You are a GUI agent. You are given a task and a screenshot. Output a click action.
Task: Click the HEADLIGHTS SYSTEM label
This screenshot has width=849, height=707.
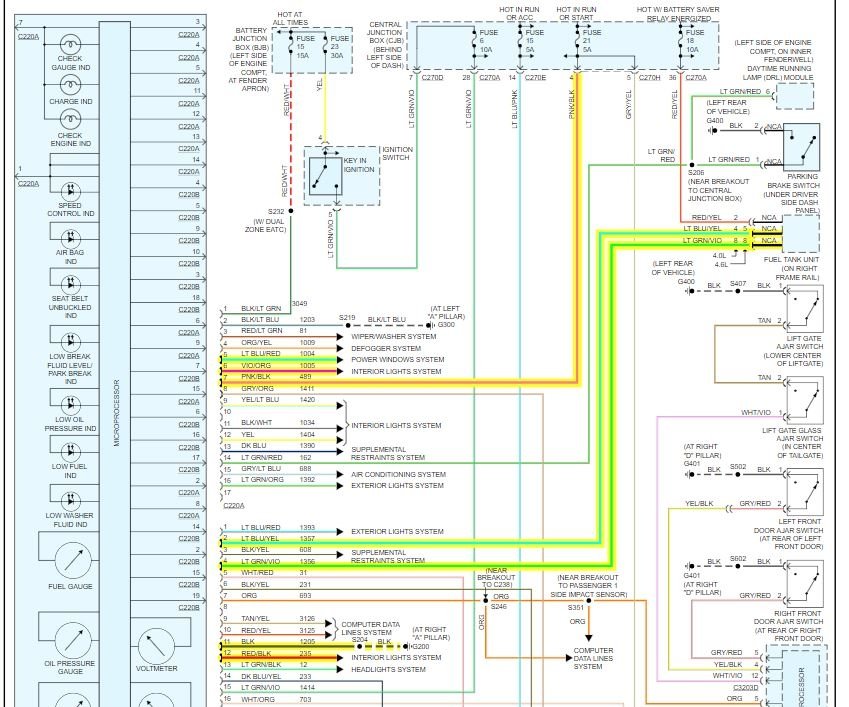(389, 670)
